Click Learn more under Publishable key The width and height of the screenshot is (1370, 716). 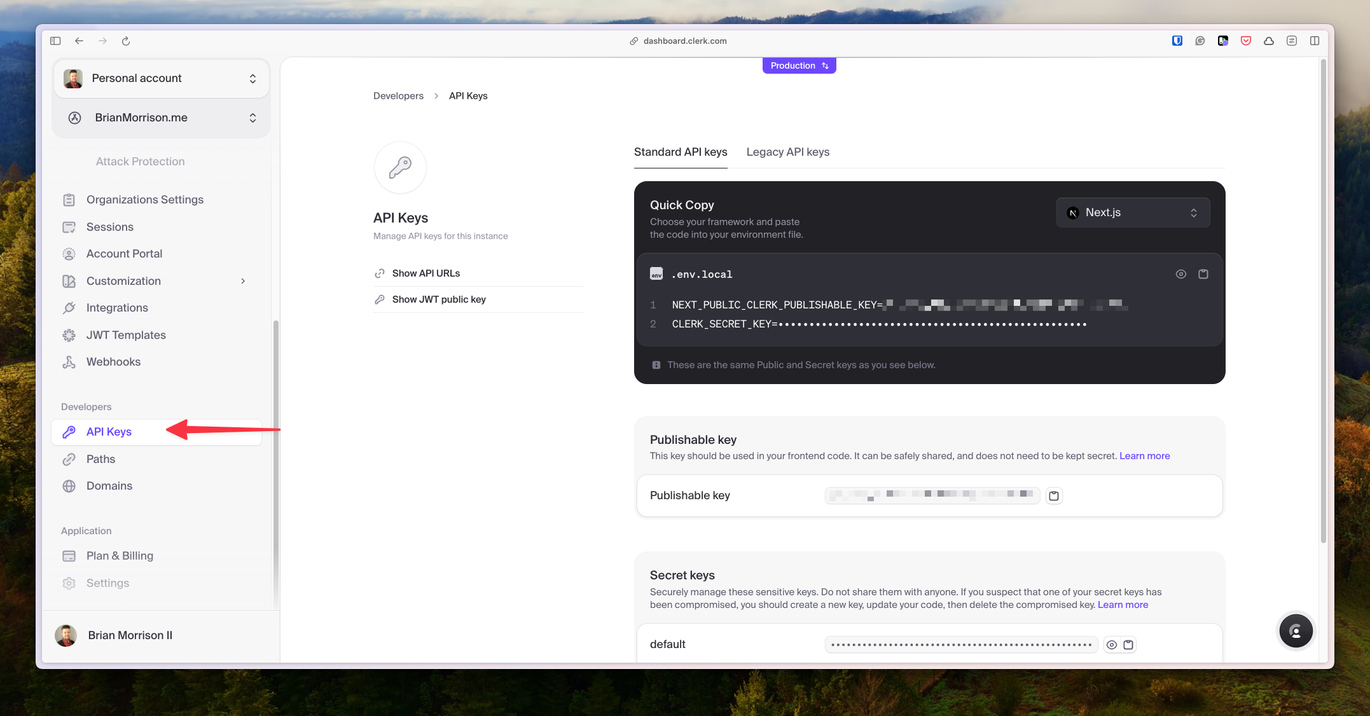pyautogui.click(x=1144, y=456)
